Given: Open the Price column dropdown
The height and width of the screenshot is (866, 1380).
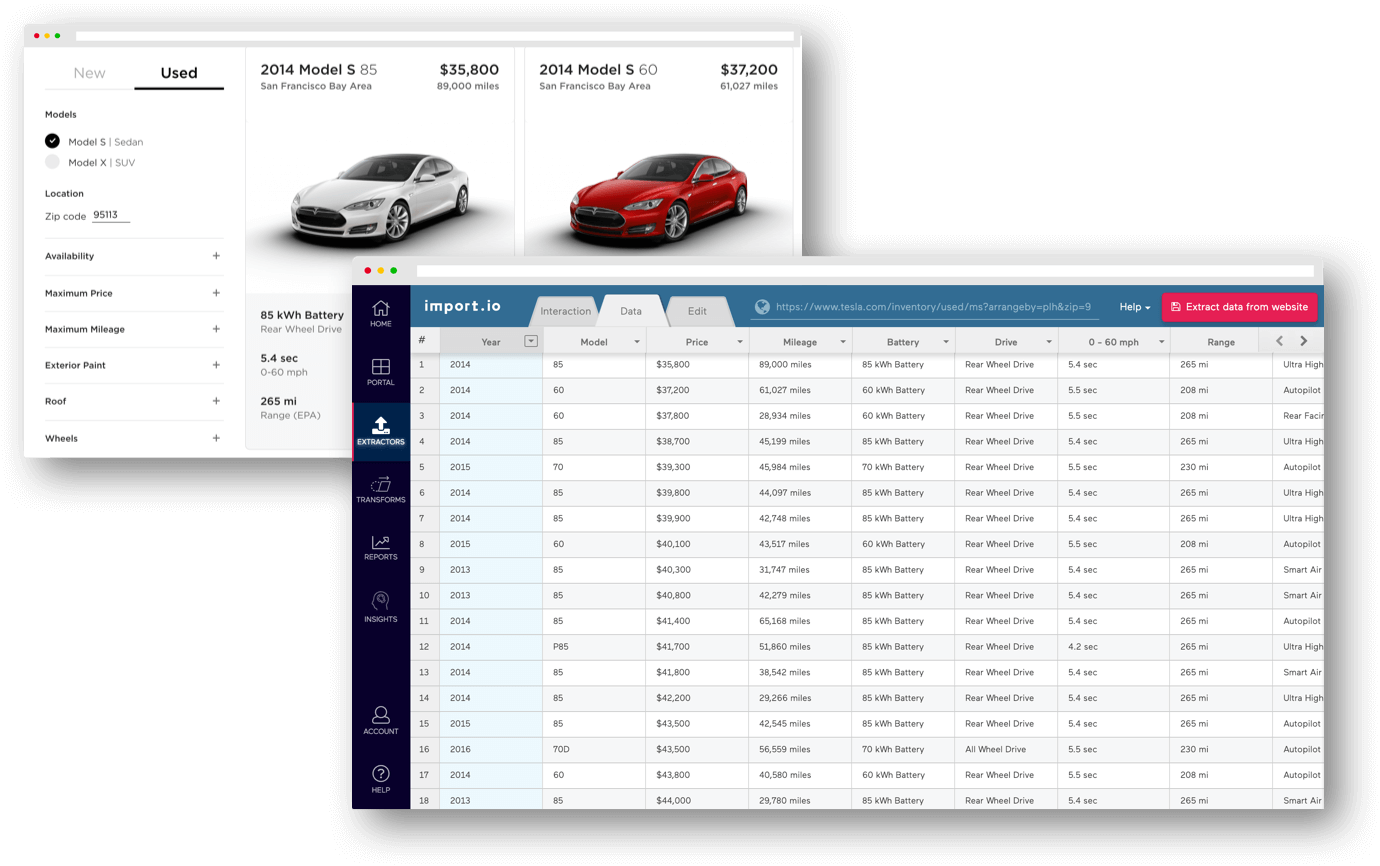Looking at the screenshot, I should pos(740,342).
